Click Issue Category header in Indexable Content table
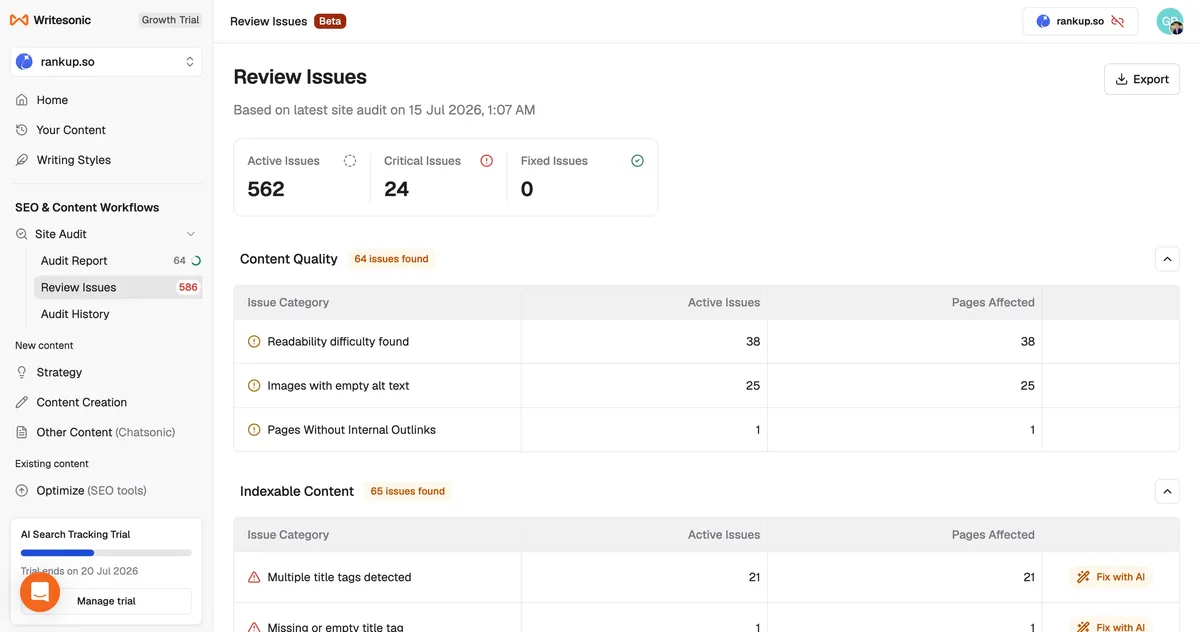The height and width of the screenshot is (632, 1200). coord(288,535)
